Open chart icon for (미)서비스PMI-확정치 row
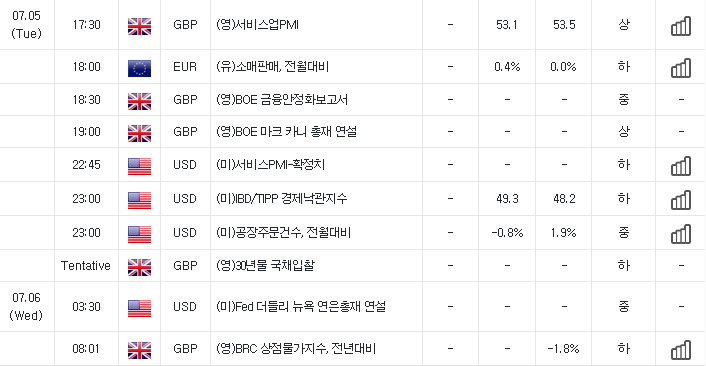706x366 pixels. click(681, 166)
